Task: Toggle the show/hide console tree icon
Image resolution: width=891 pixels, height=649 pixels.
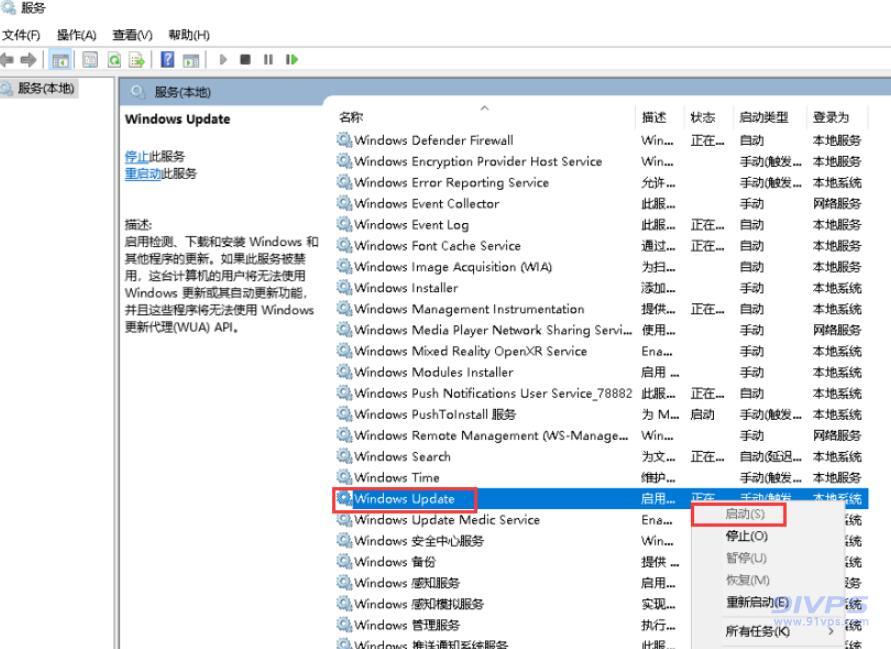Action: (x=60, y=60)
